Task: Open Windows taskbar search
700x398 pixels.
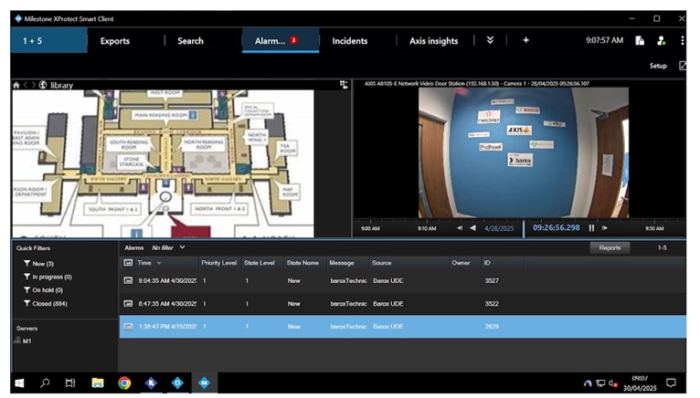Action: click(x=45, y=383)
